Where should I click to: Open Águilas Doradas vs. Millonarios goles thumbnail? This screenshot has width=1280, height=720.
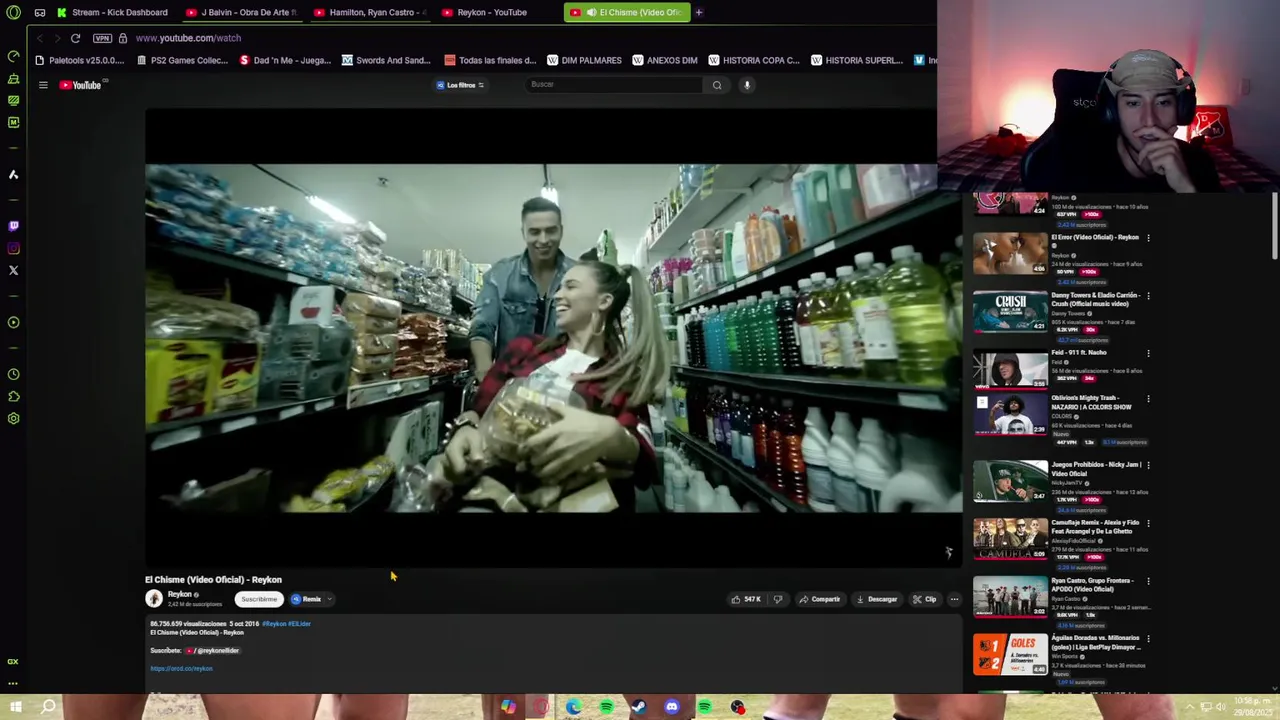[1010, 654]
